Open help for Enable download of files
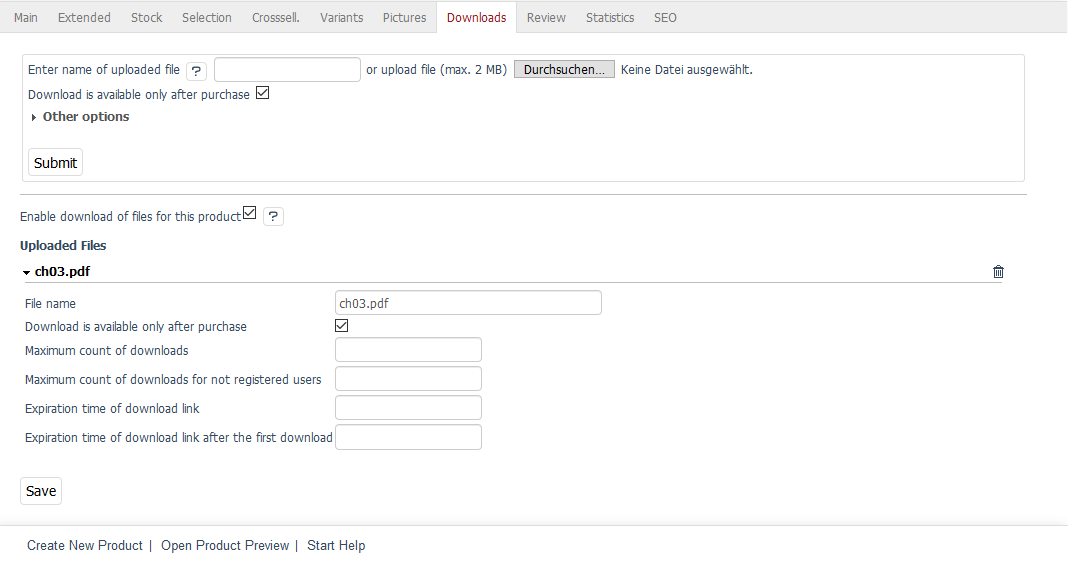 pos(273,217)
